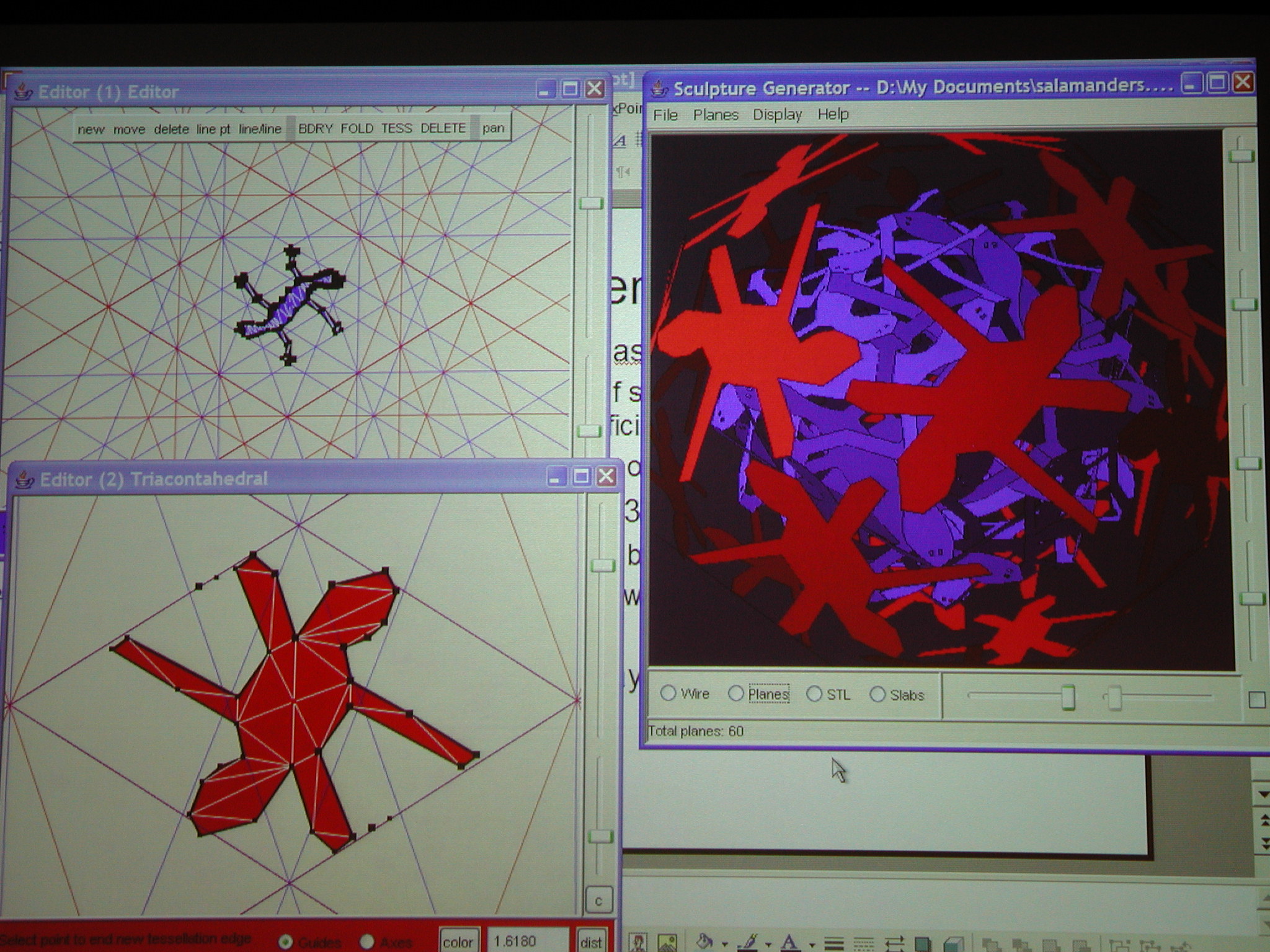1270x952 pixels.
Task: Select the Wire display radio button
Action: tap(668, 693)
